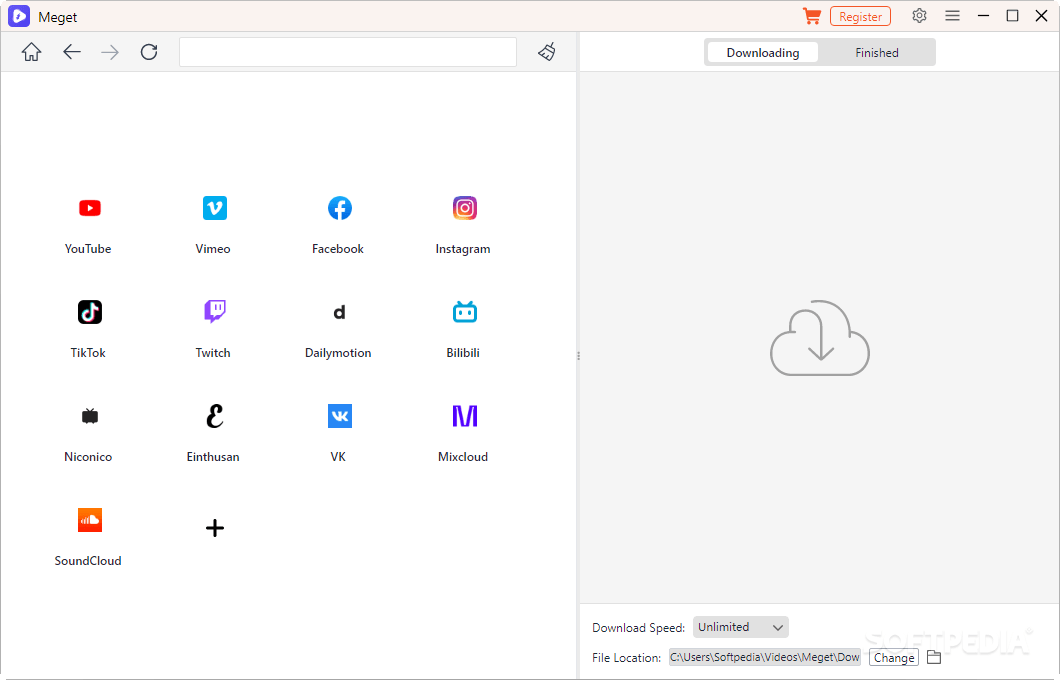
Task: Open the SoundCloud site shortcut
Action: click(89, 520)
